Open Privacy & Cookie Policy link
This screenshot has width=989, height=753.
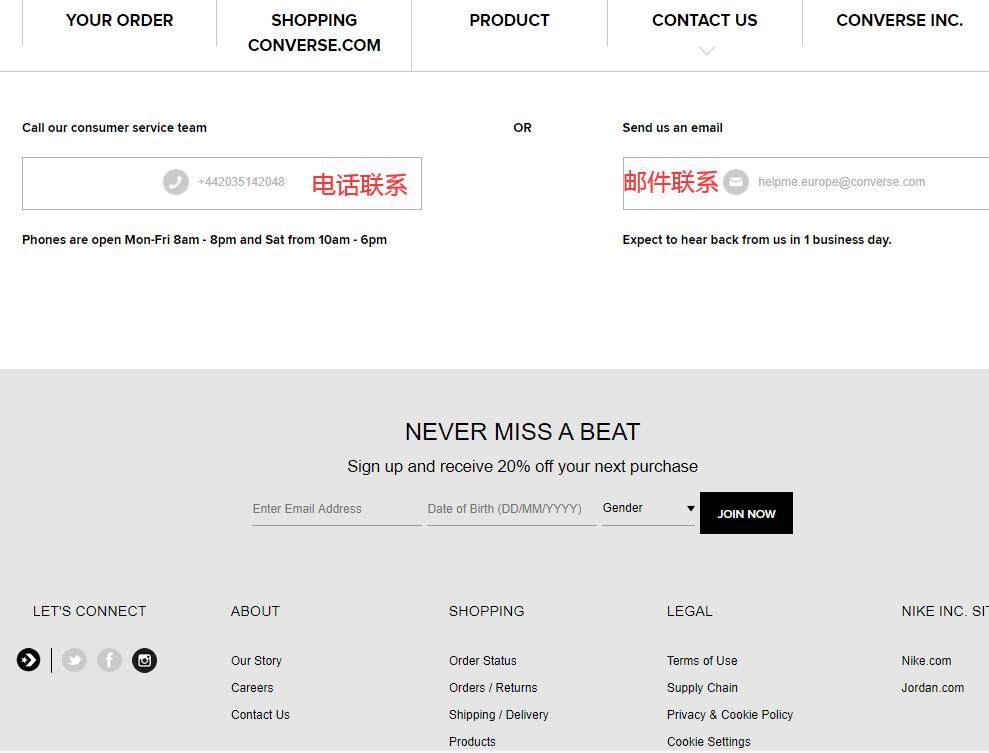[730, 715]
